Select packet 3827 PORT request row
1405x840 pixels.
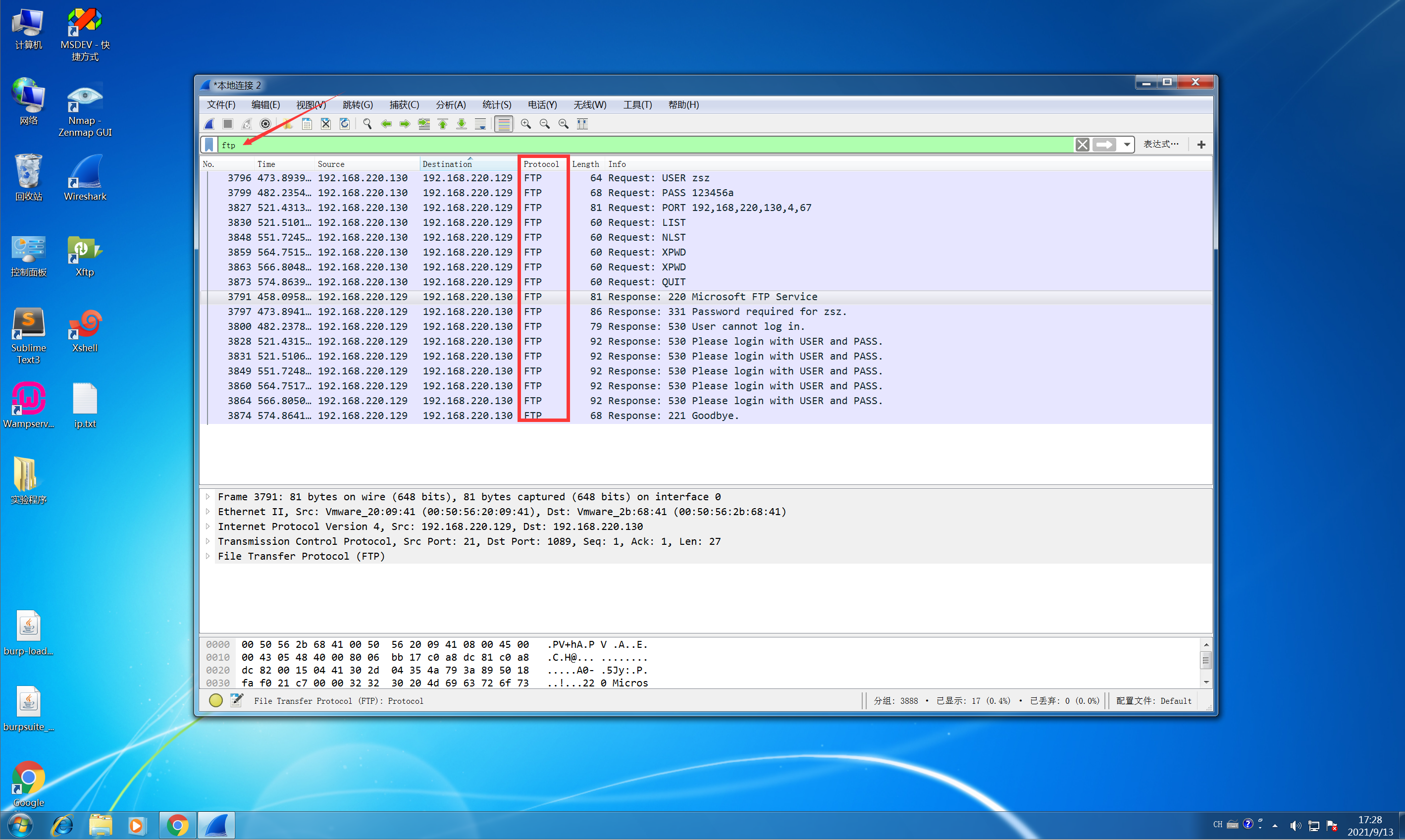click(x=706, y=208)
